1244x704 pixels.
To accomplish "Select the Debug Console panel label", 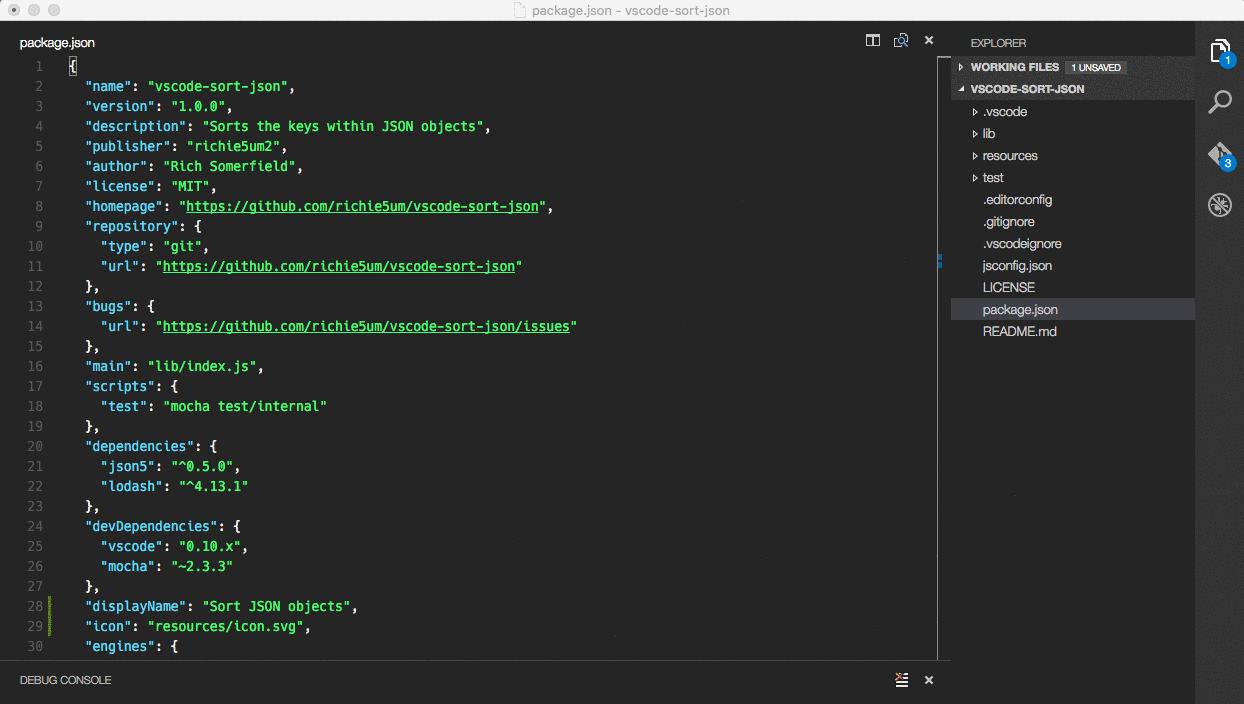I will [x=64, y=679].
